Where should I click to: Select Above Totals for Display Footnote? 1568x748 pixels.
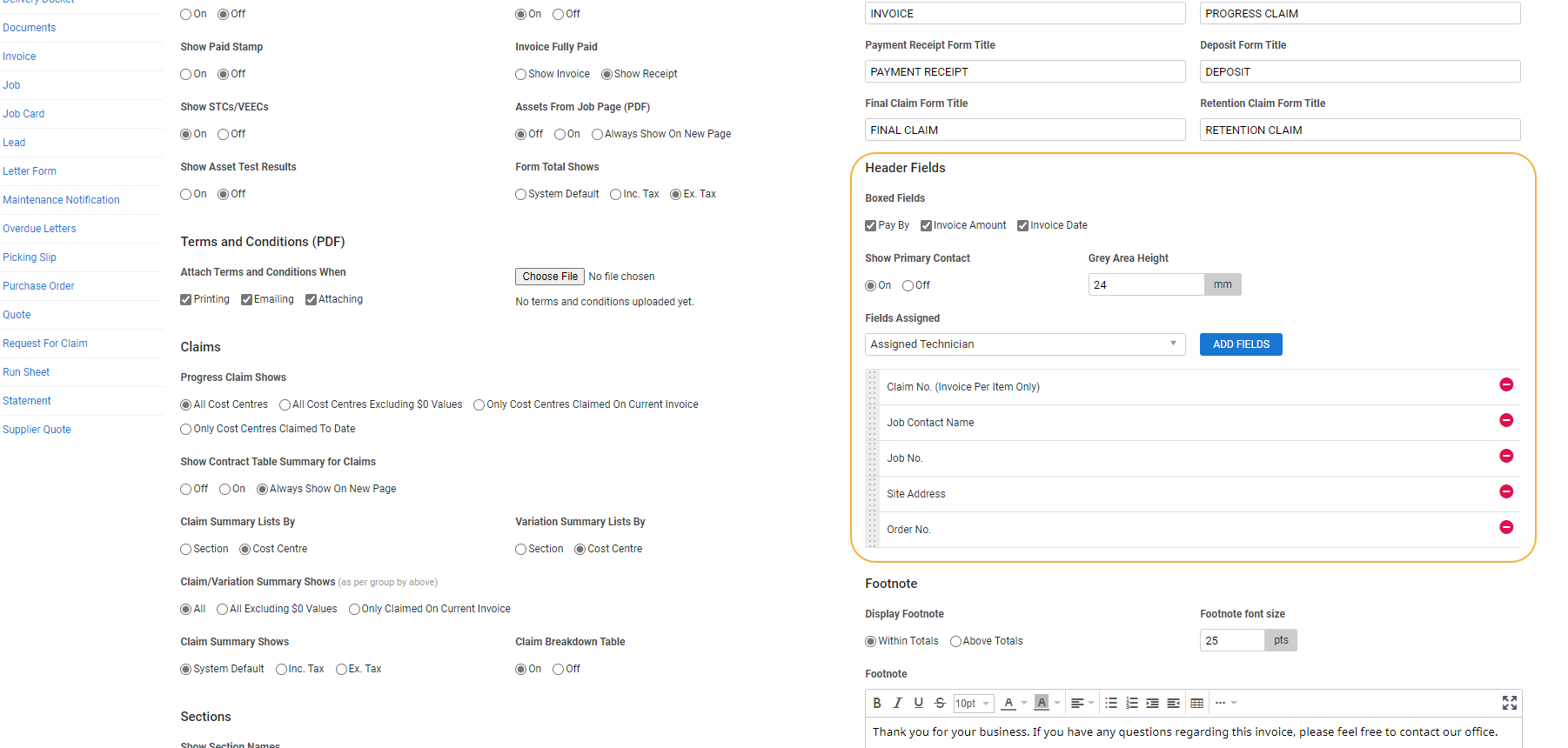(955, 641)
